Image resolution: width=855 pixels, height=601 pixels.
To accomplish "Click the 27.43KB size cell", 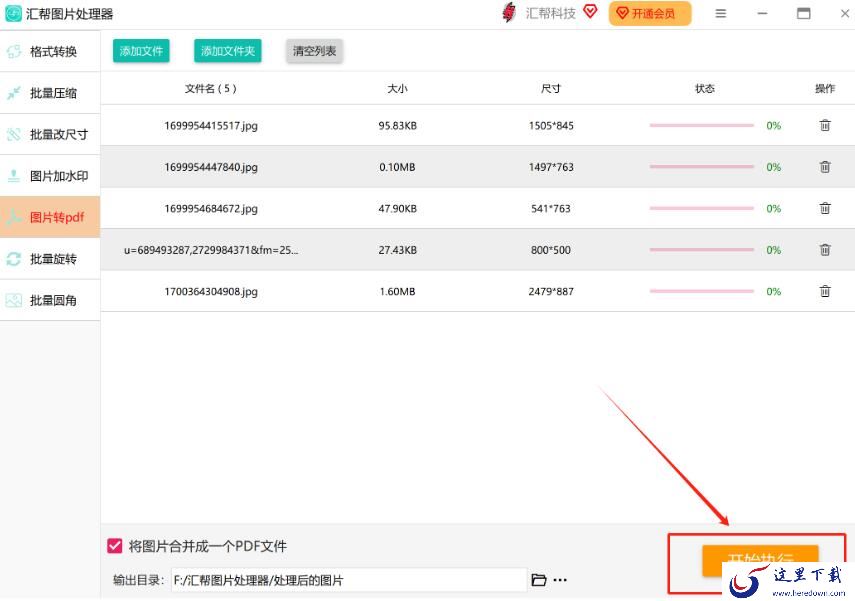I will click(398, 250).
